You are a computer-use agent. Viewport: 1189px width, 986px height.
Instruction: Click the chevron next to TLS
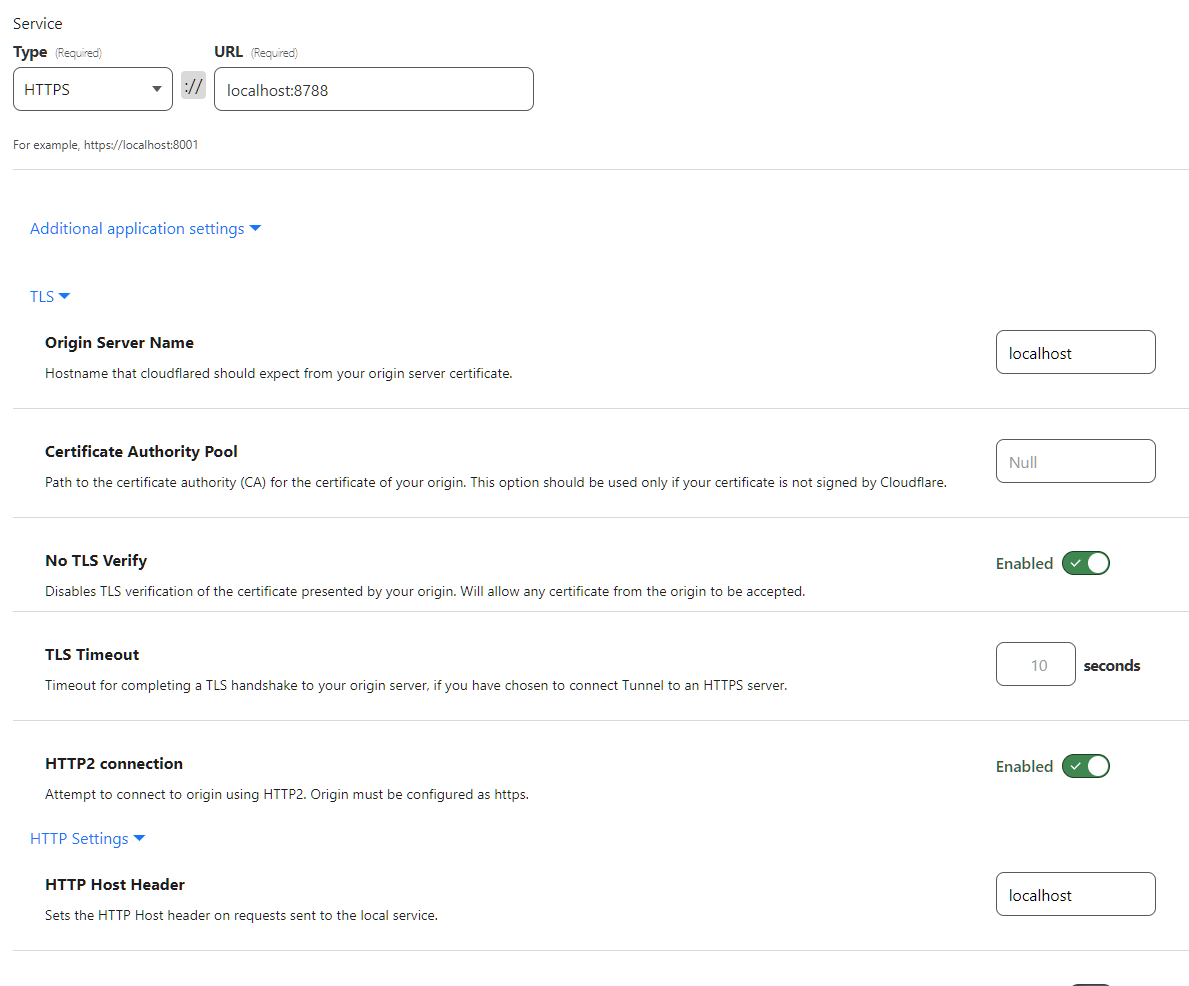click(66, 296)
